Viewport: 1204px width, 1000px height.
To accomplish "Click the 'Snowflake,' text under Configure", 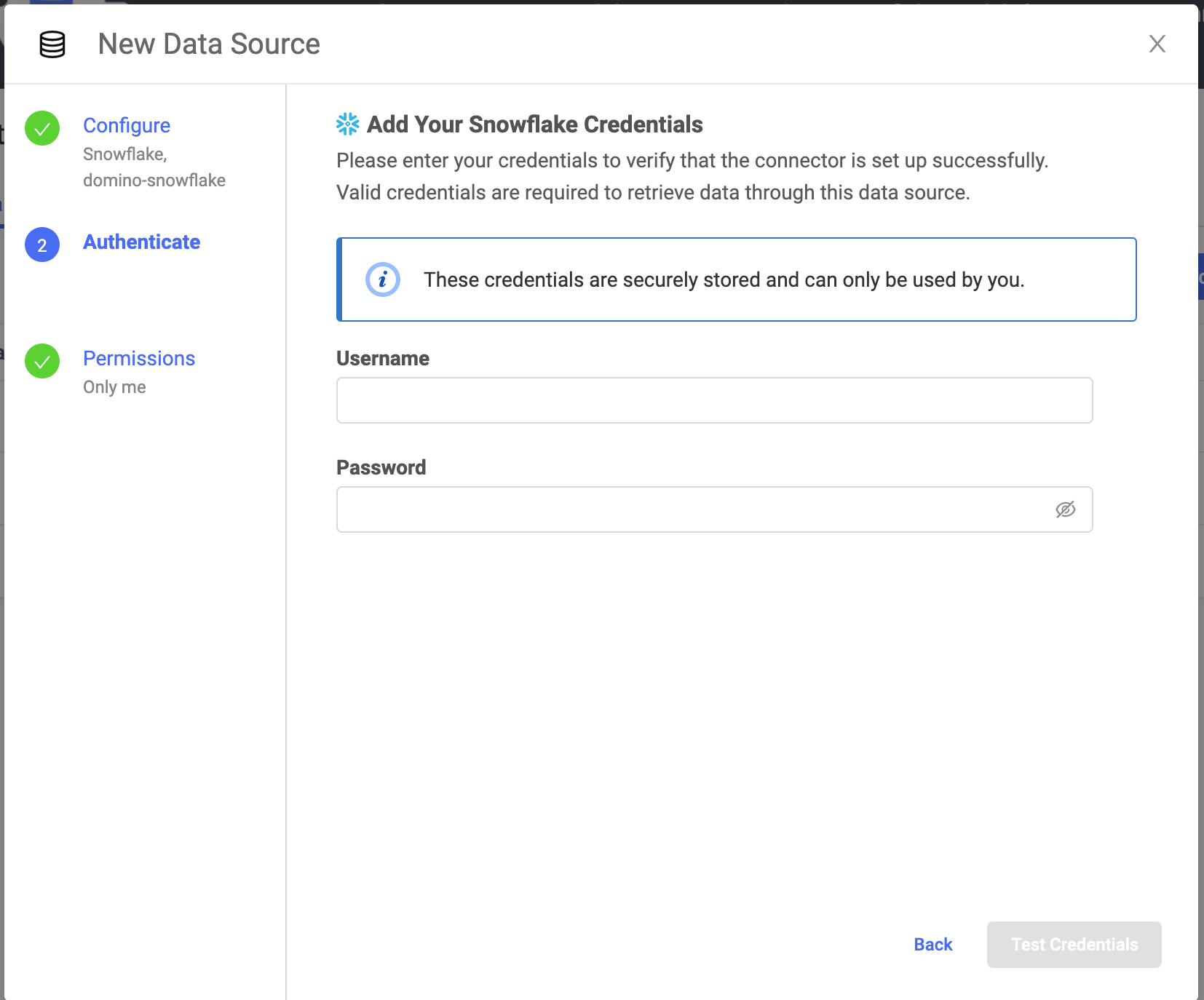I will tap(125, 154).
